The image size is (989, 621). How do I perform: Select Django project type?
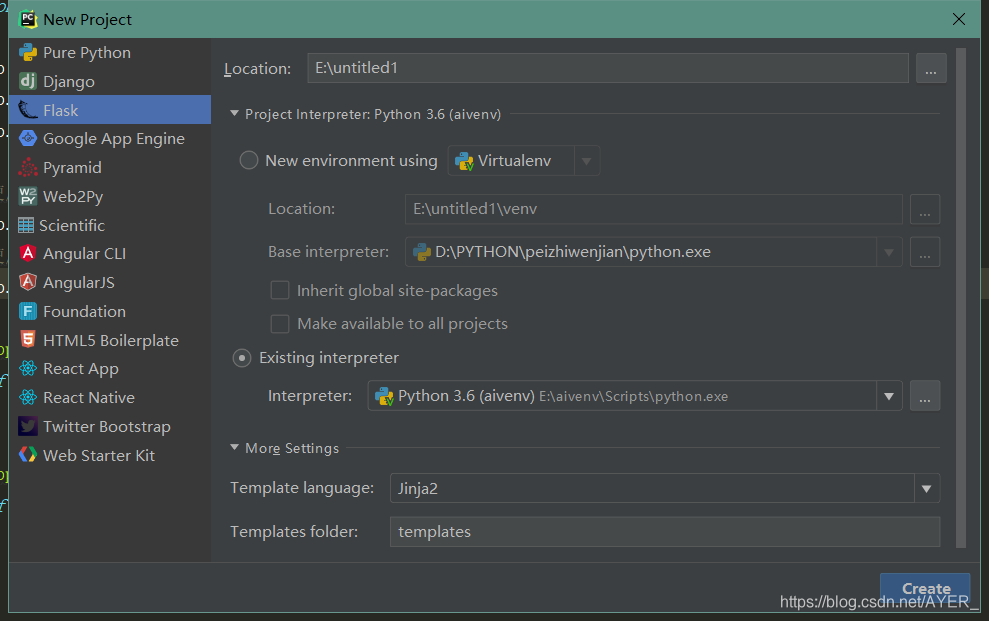pos(110,81)
